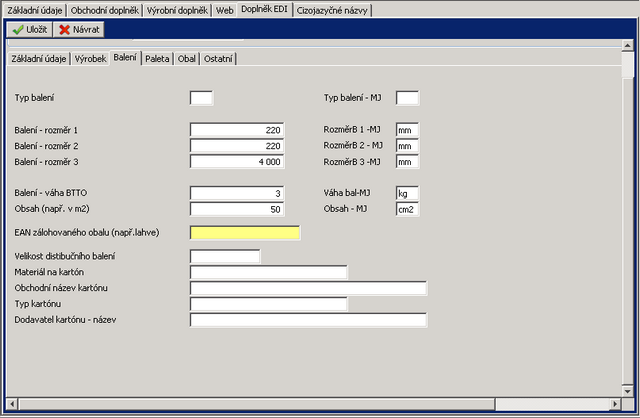
Task: Open the Výrobní doplněk tab
Action: click(x=178, y=9)
